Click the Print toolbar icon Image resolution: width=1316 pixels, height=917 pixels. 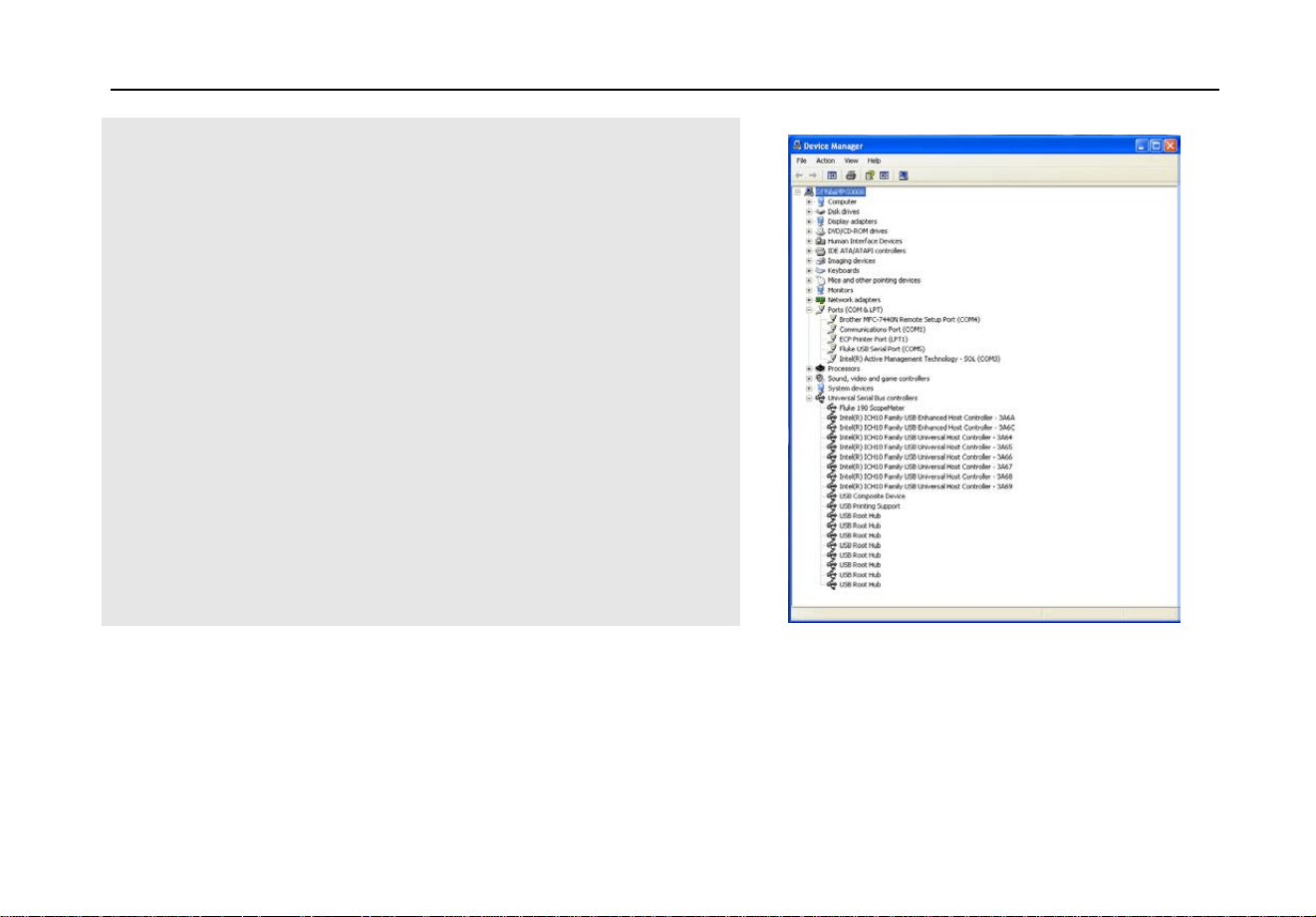coord(851,175)
